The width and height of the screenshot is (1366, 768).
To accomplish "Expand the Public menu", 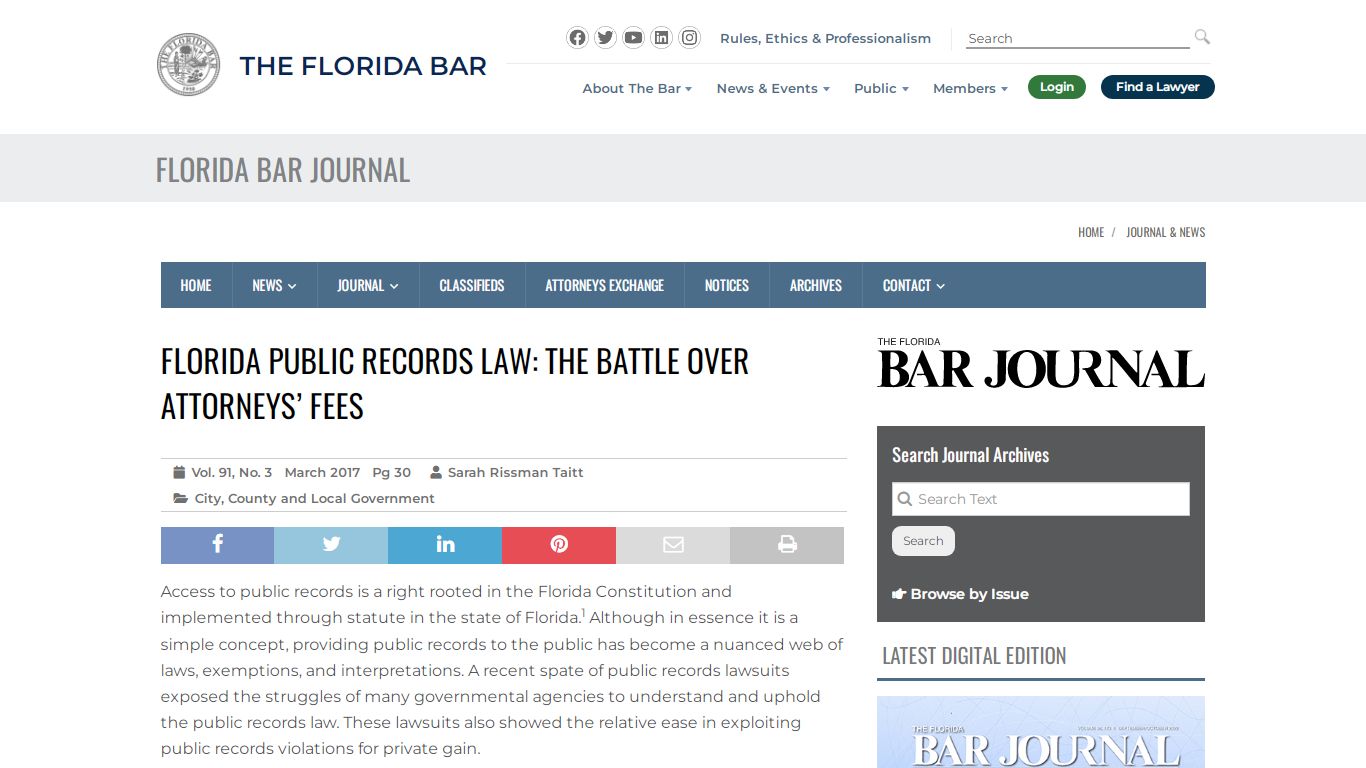I will click(x=881, y=88).
